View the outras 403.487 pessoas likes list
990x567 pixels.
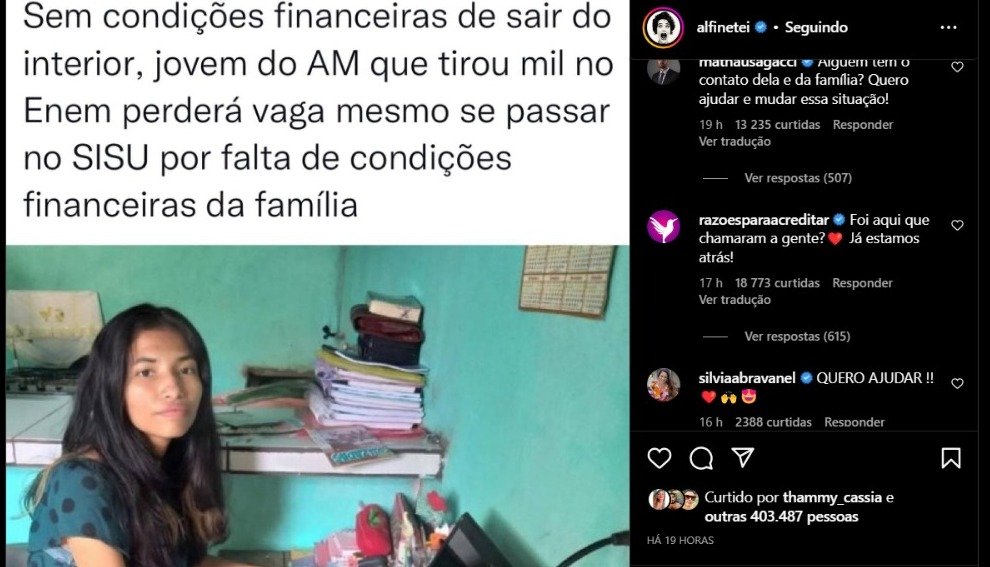(x=781, y=516)
